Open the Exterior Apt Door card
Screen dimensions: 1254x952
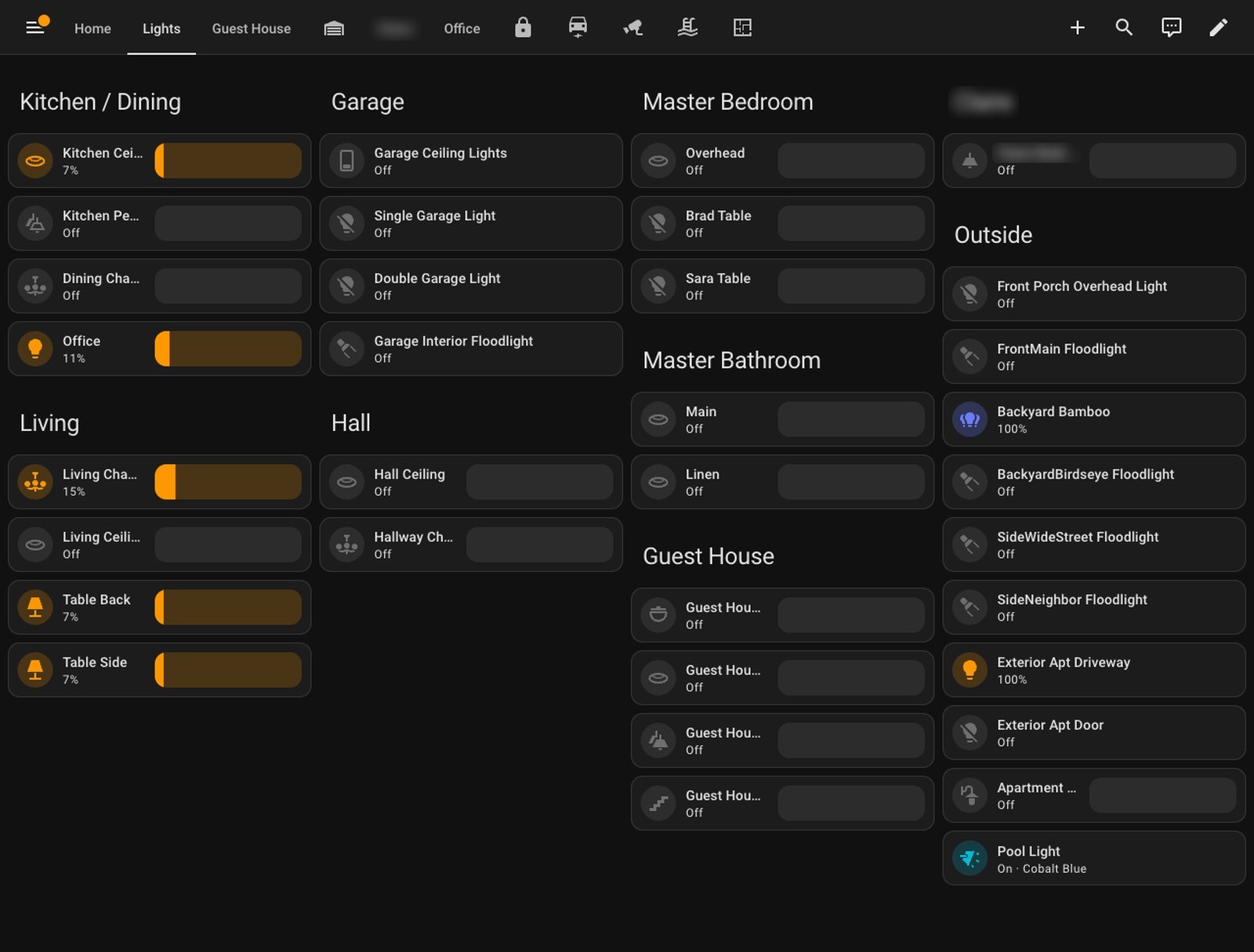pyautogui.click(x=1094, y=733)
